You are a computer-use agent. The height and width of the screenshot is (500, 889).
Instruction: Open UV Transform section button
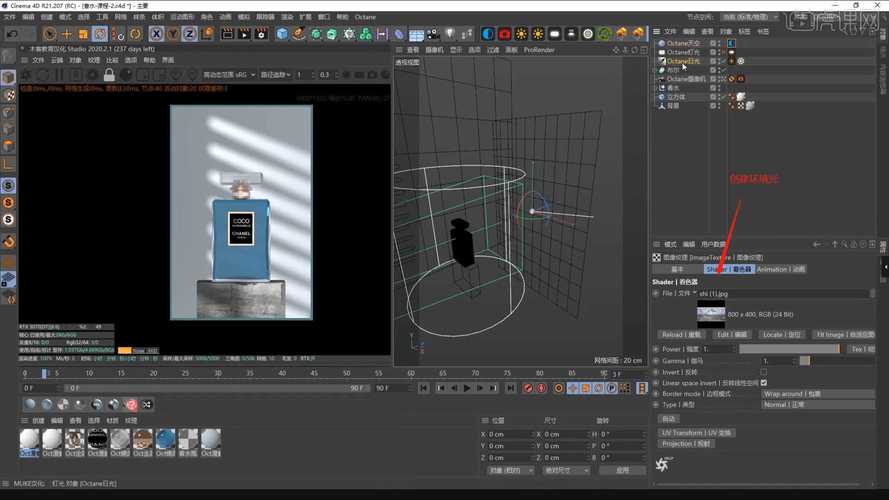(696, 433)
